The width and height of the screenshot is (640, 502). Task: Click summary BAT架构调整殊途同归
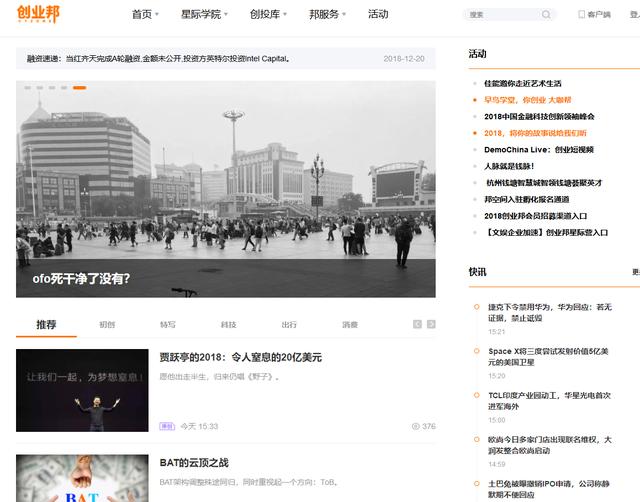tap(249, 482)
